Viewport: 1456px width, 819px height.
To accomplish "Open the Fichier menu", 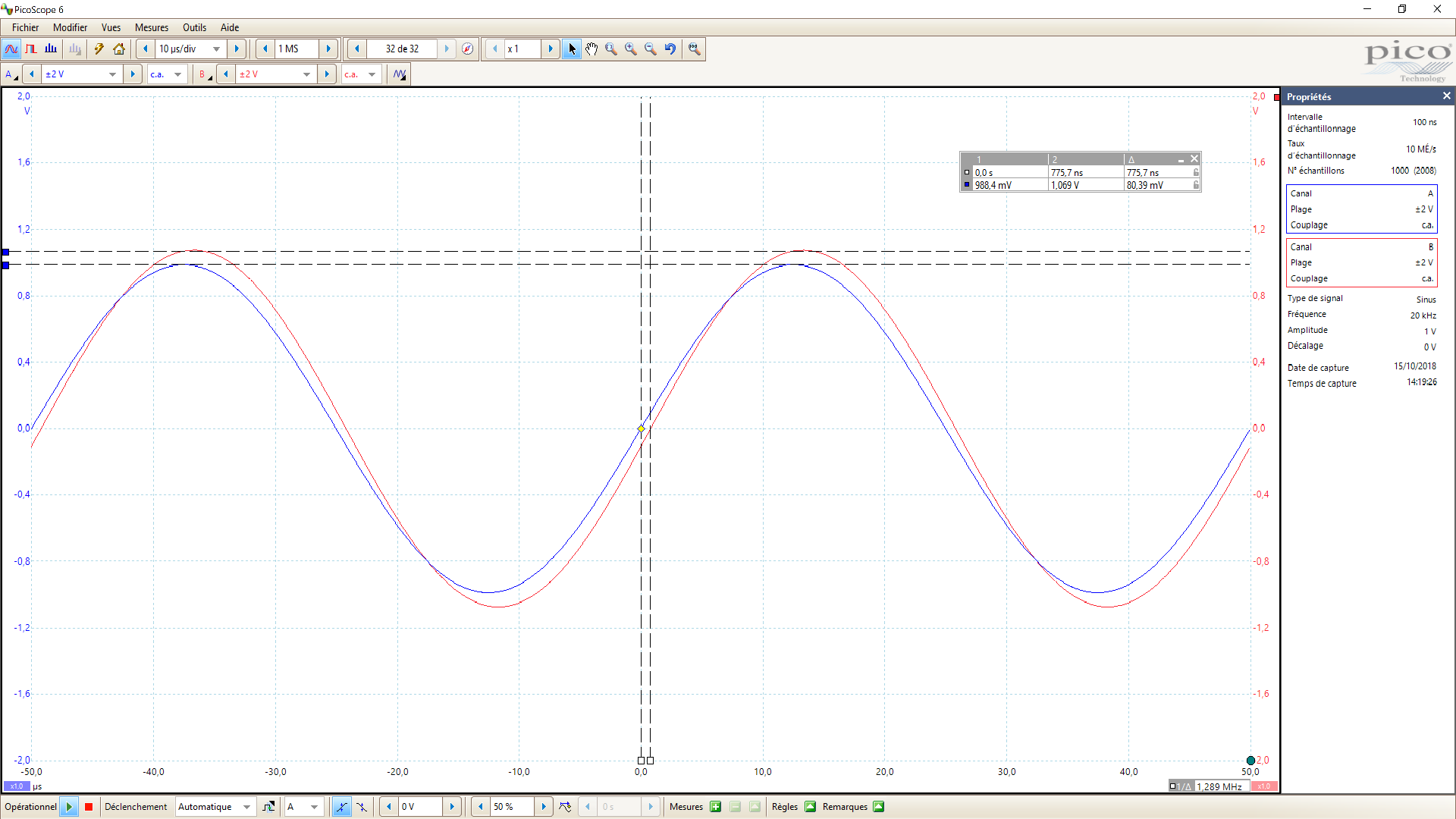I will point(25,27).
